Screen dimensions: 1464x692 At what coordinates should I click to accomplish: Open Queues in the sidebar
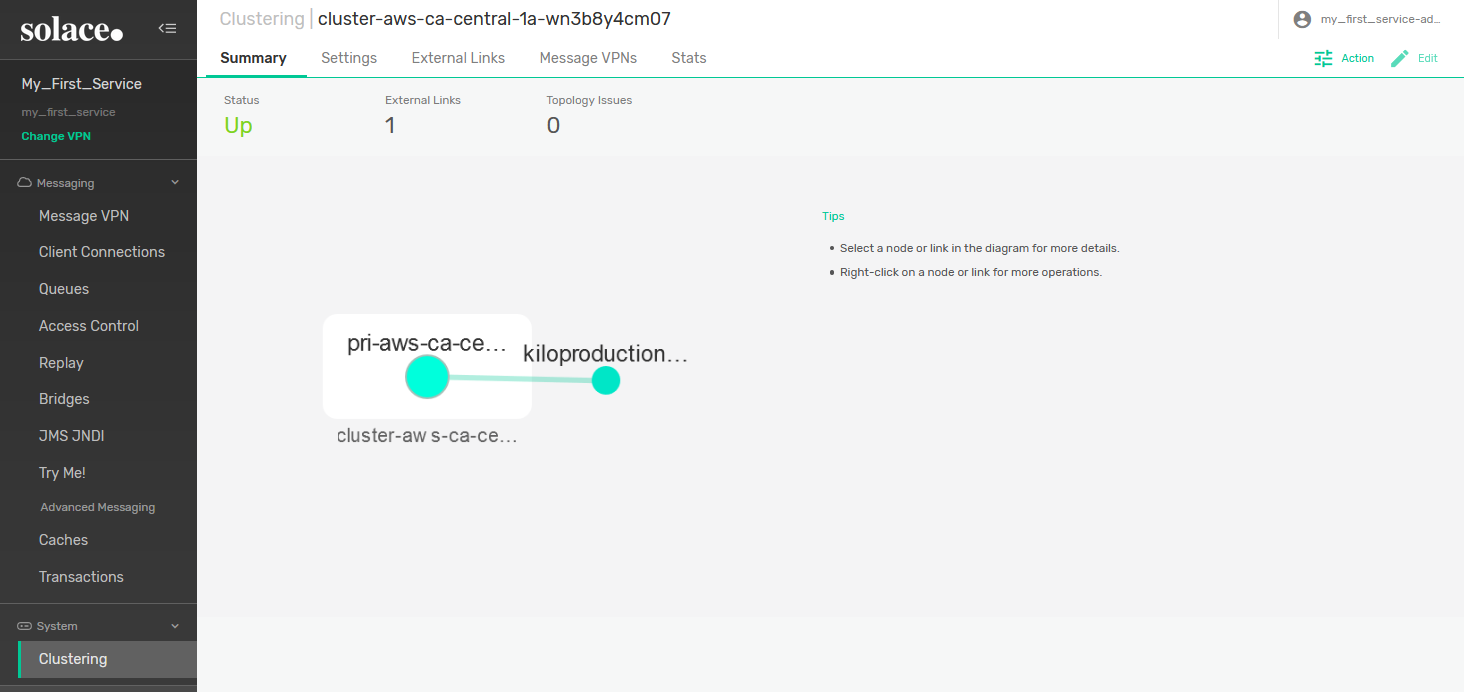[64, 289]
